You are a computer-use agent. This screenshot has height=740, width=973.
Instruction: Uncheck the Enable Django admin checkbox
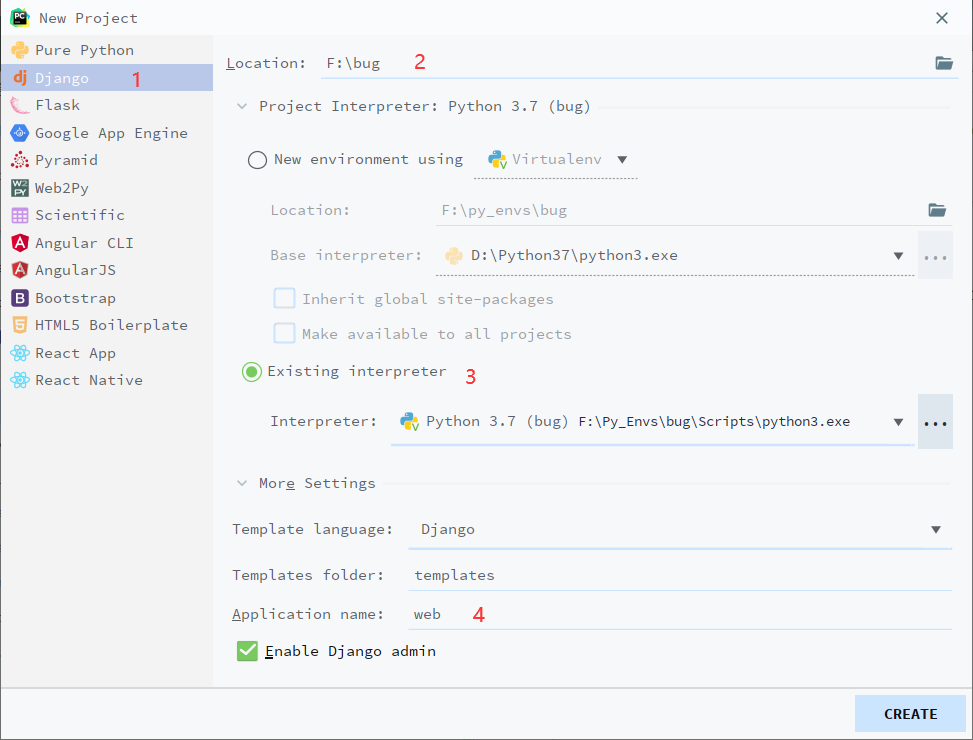pyautogui.click(x=247, y=652)
